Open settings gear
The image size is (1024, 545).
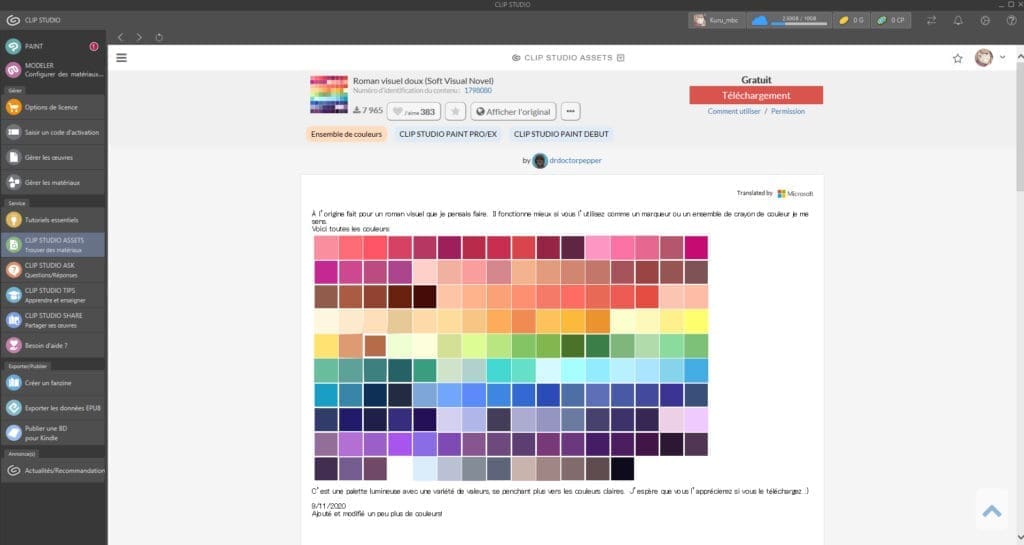[985, 20]
